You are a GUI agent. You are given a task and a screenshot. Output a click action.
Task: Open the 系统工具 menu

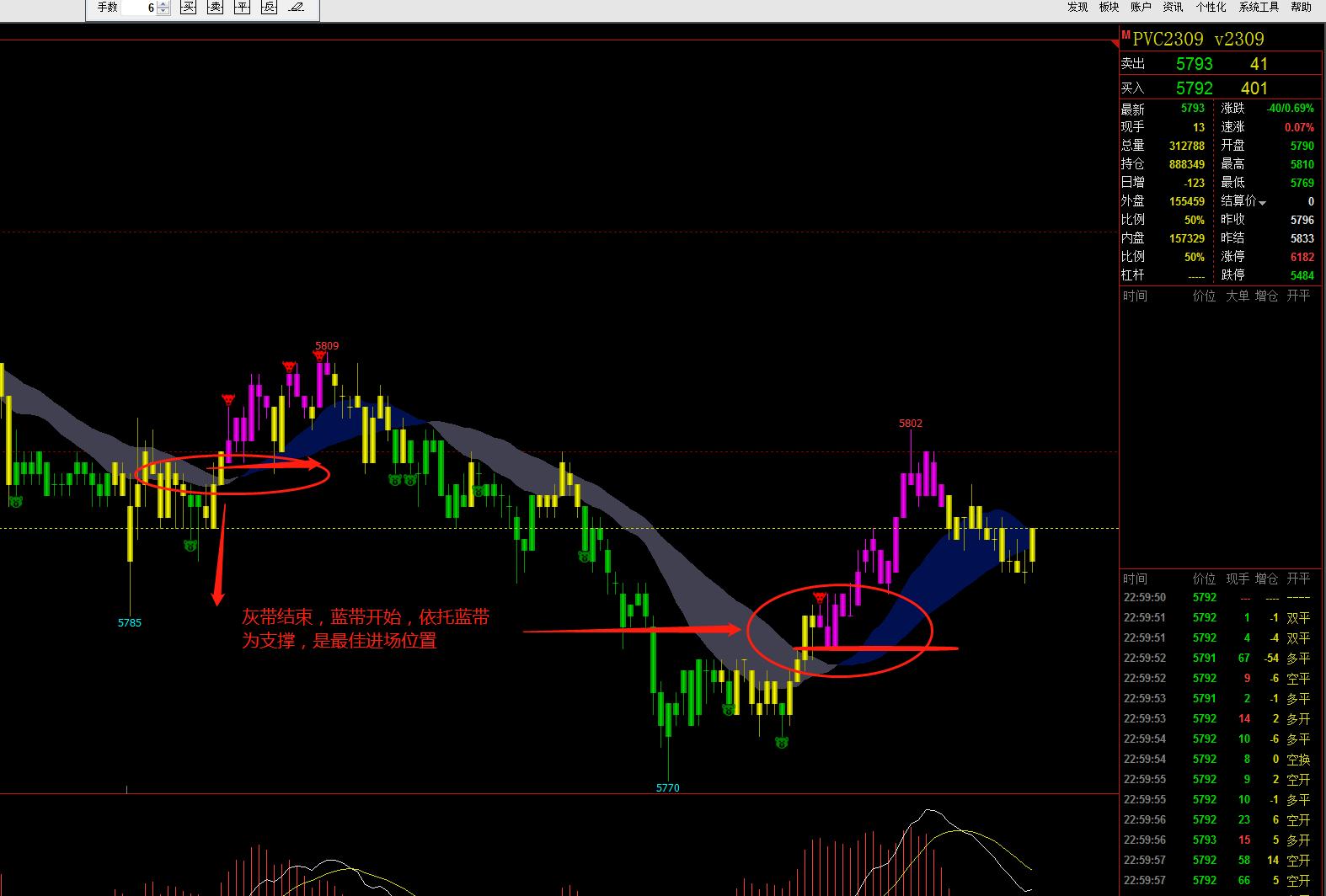coord(1259,7)
